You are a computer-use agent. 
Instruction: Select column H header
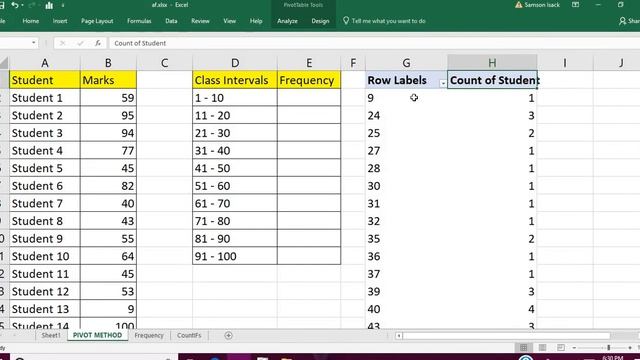[x=492, y=63]
